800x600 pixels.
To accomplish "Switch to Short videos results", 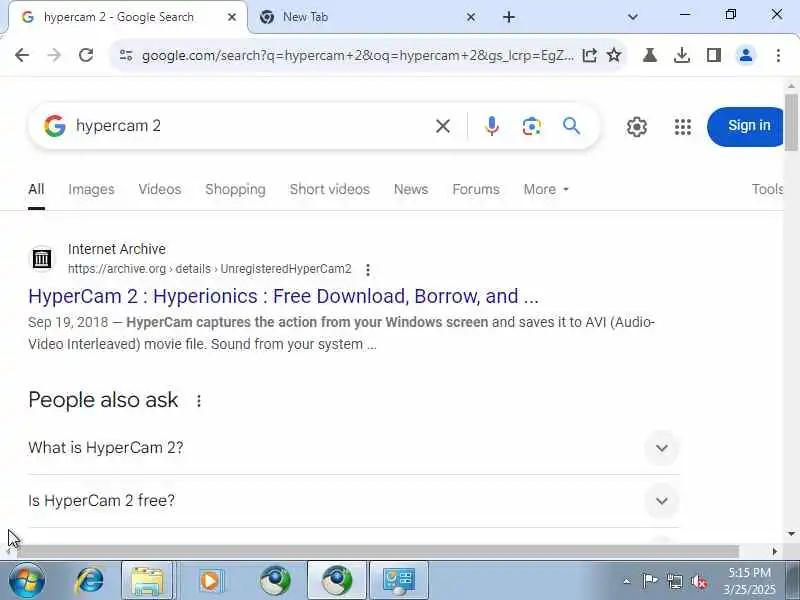I will [330, 189].
